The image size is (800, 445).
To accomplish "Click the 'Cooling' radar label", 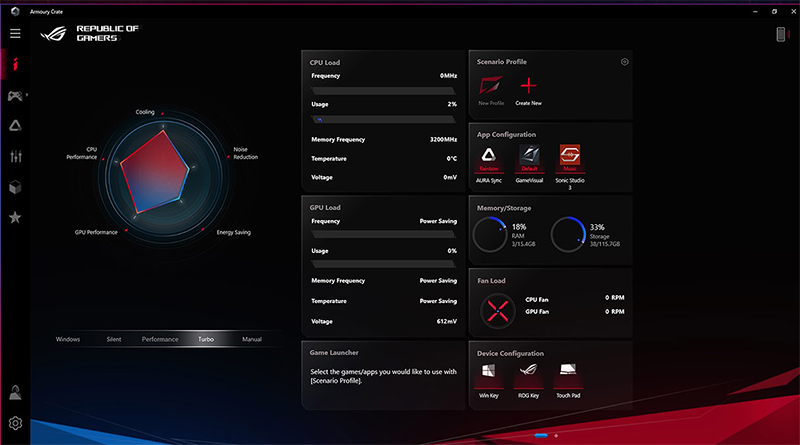I will click(145, 112).
